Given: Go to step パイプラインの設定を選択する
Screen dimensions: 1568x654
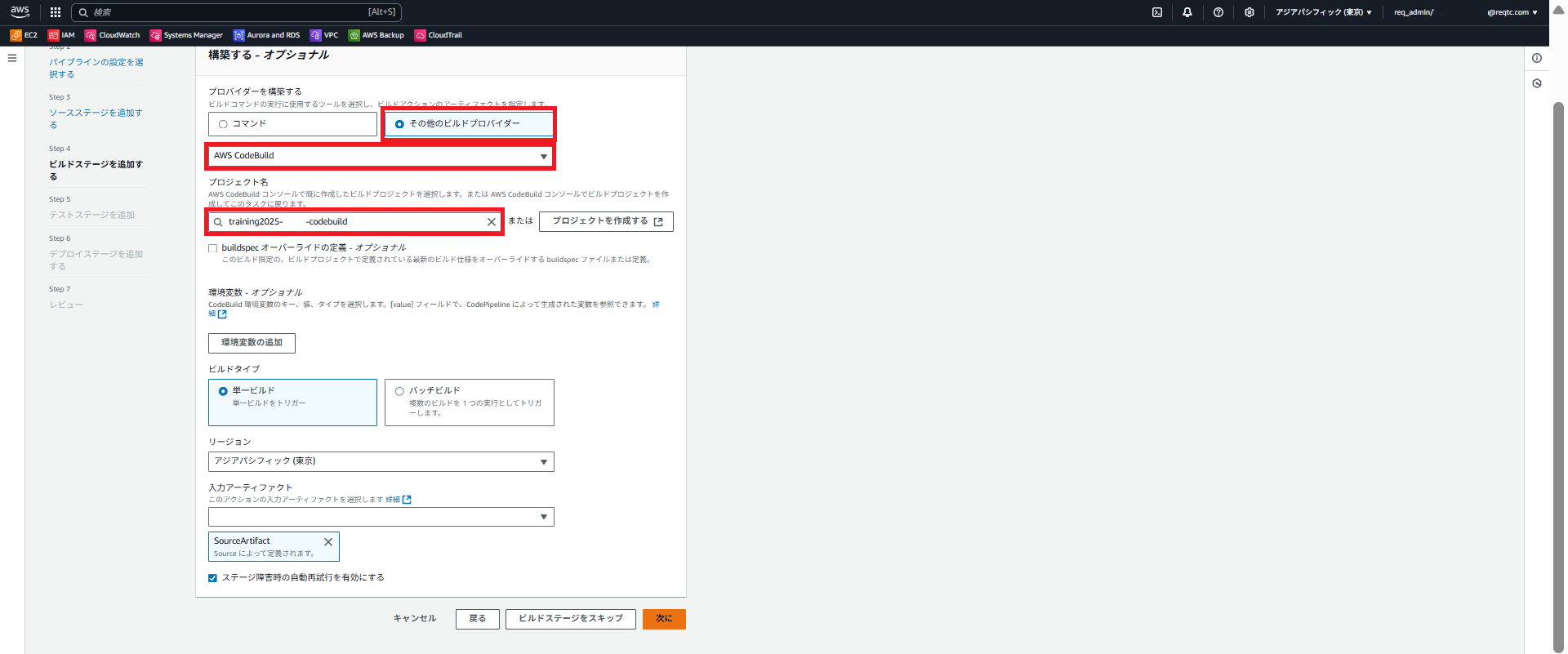Looking at the screenshot, I should click(x=96, y=68).
